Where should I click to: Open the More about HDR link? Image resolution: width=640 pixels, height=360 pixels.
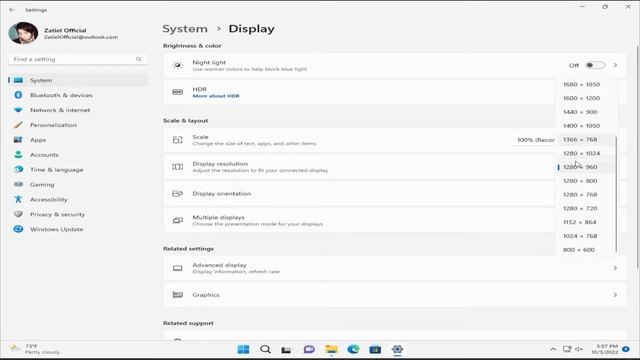click(x=216, y=96)
